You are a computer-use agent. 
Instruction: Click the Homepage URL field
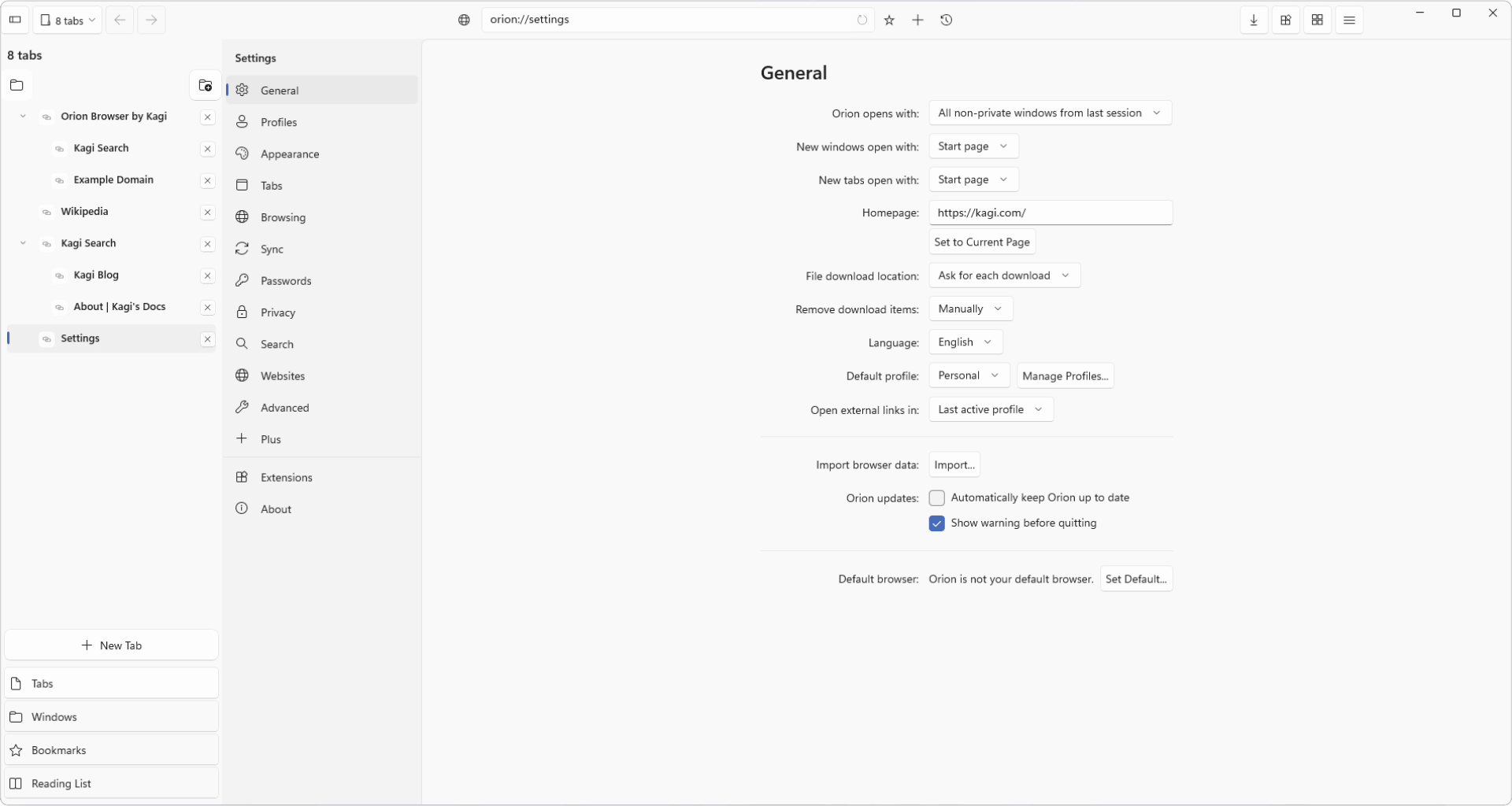(x=1051, y=213)
